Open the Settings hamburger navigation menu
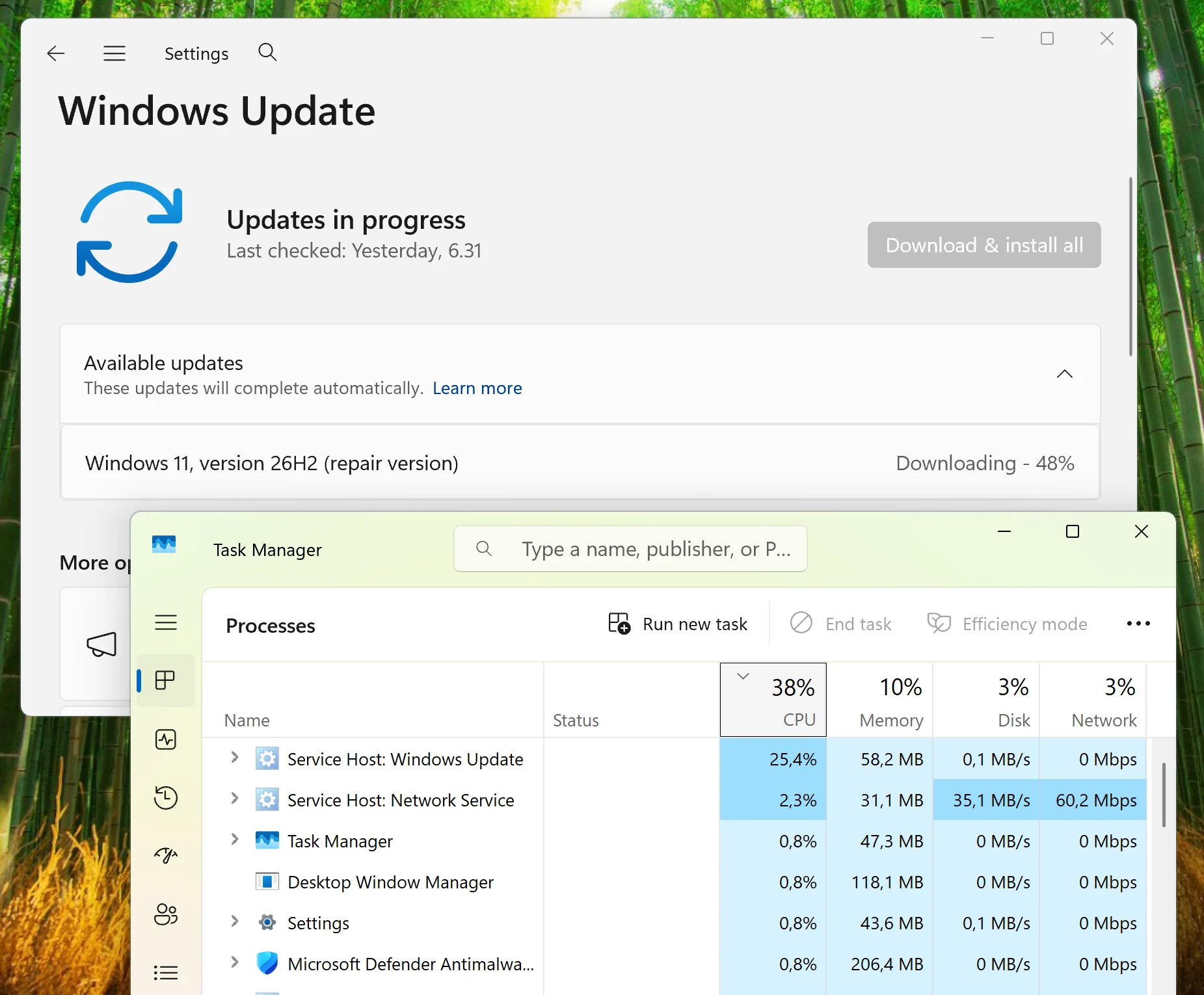Image resolution: width=1204 pixels, height=995 pixels. pos(114,53)
